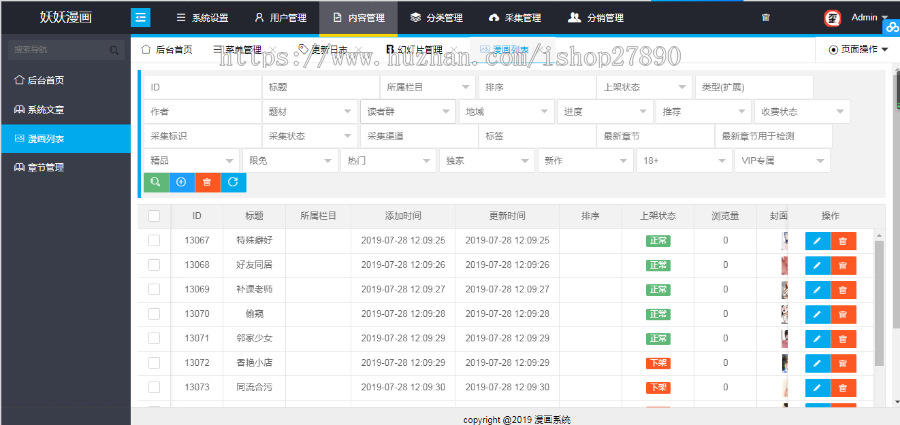Image resolution: width=900 pixels, height=425 pixels.
Task: Check the box for row 13069
Action: click(x=154, y=289)
